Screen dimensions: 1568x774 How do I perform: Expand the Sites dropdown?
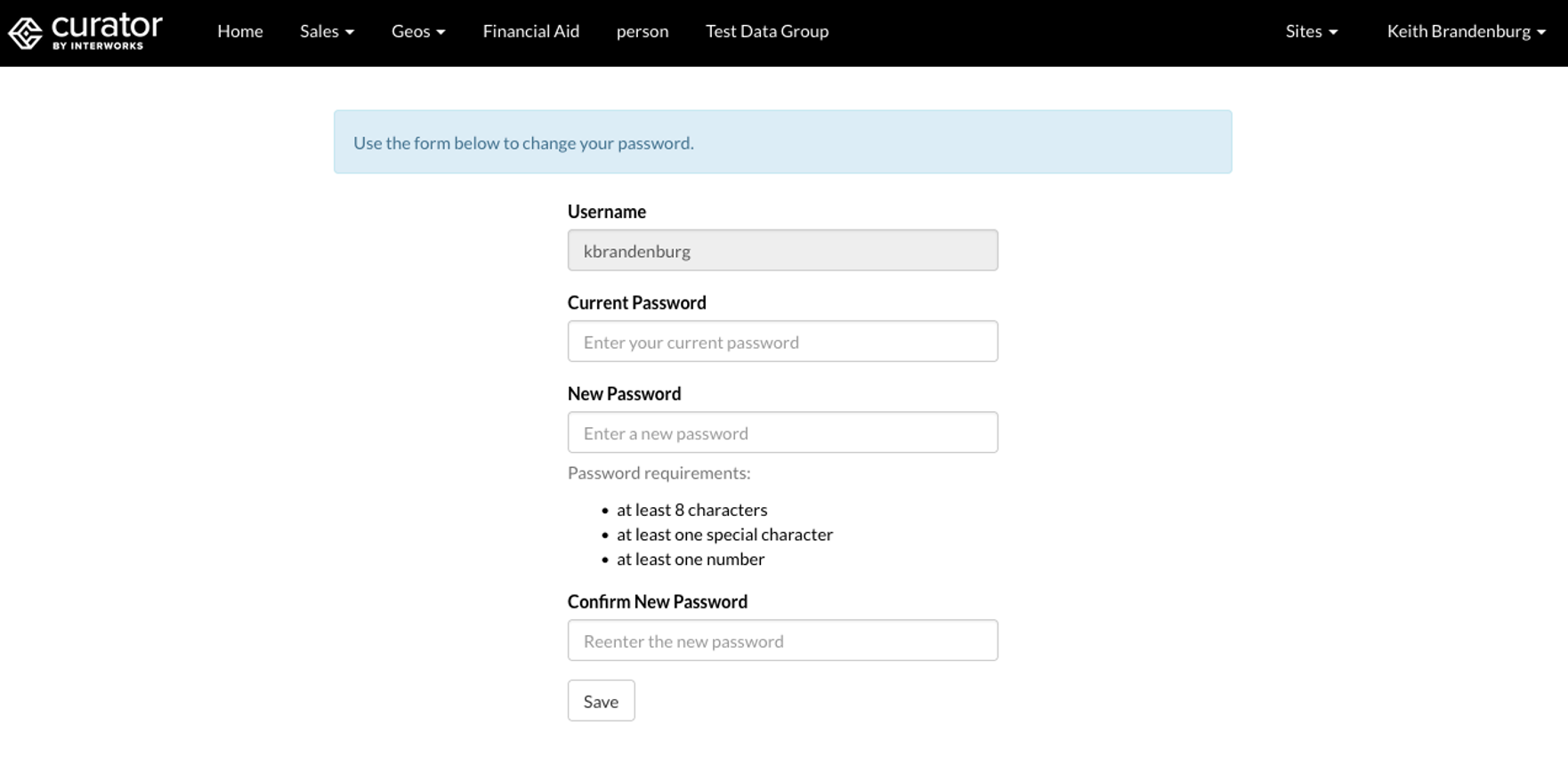(1312, 31)
